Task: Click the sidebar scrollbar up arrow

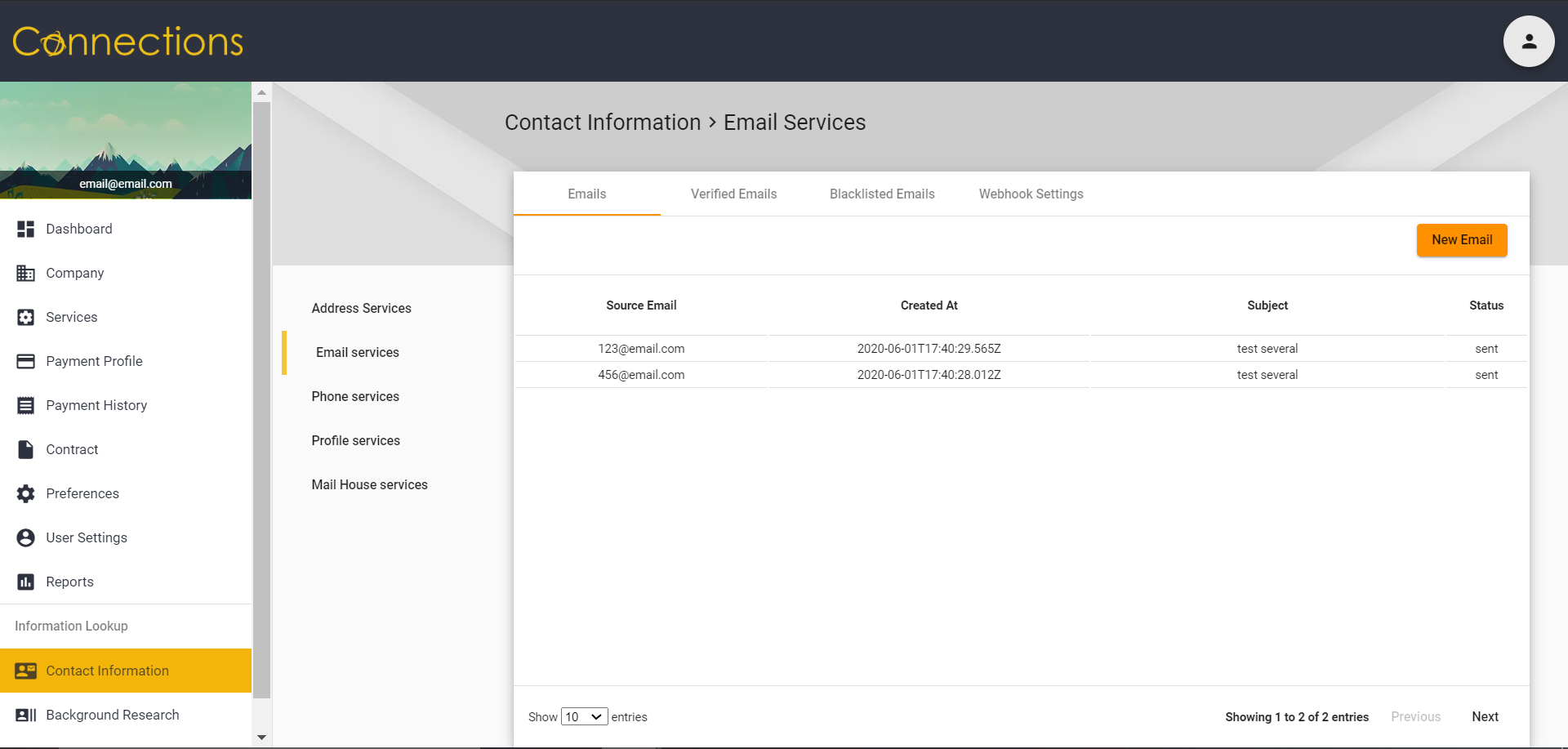Action: [261, 92]
